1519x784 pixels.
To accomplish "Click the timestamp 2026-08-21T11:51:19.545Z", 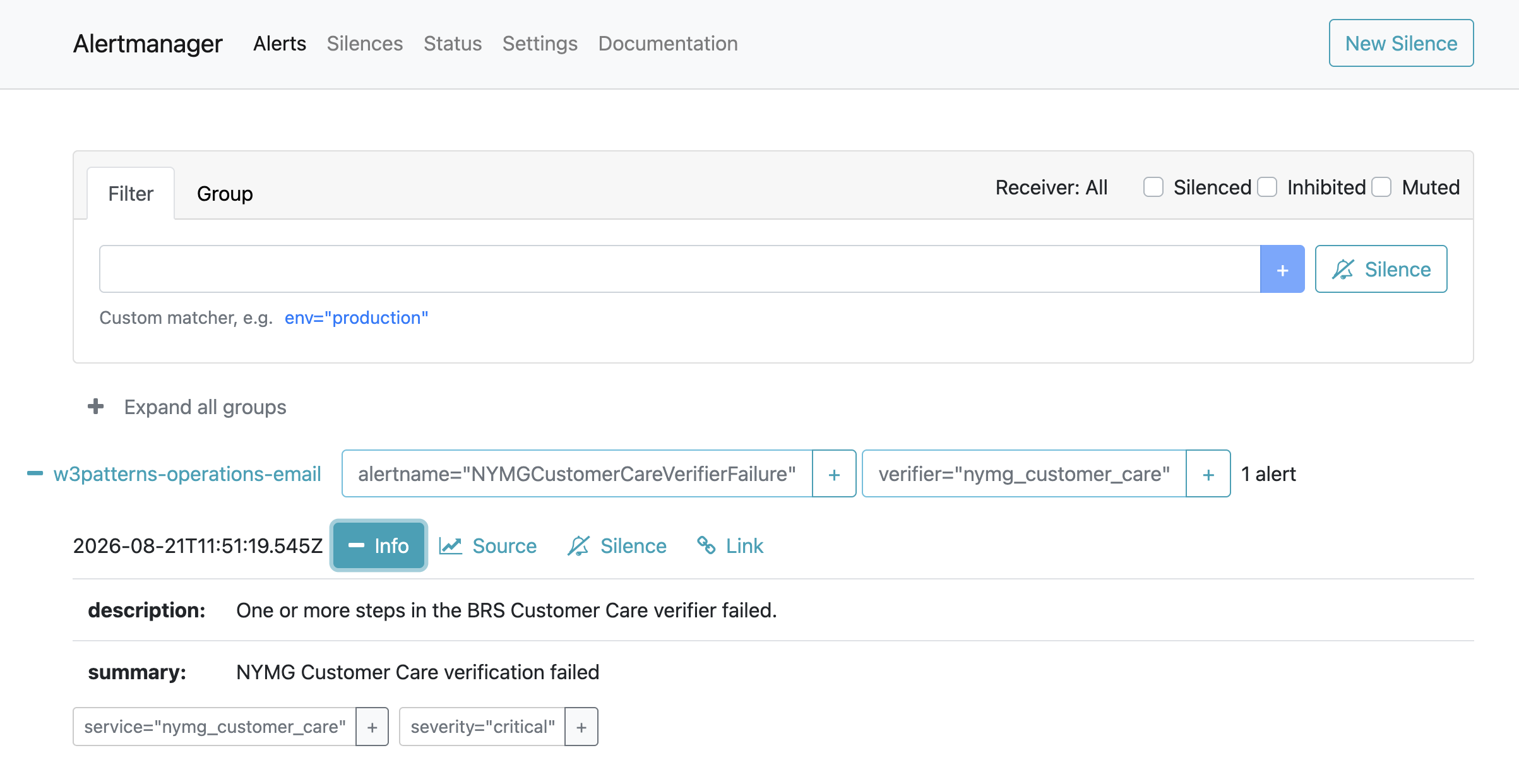I will 198,546.
